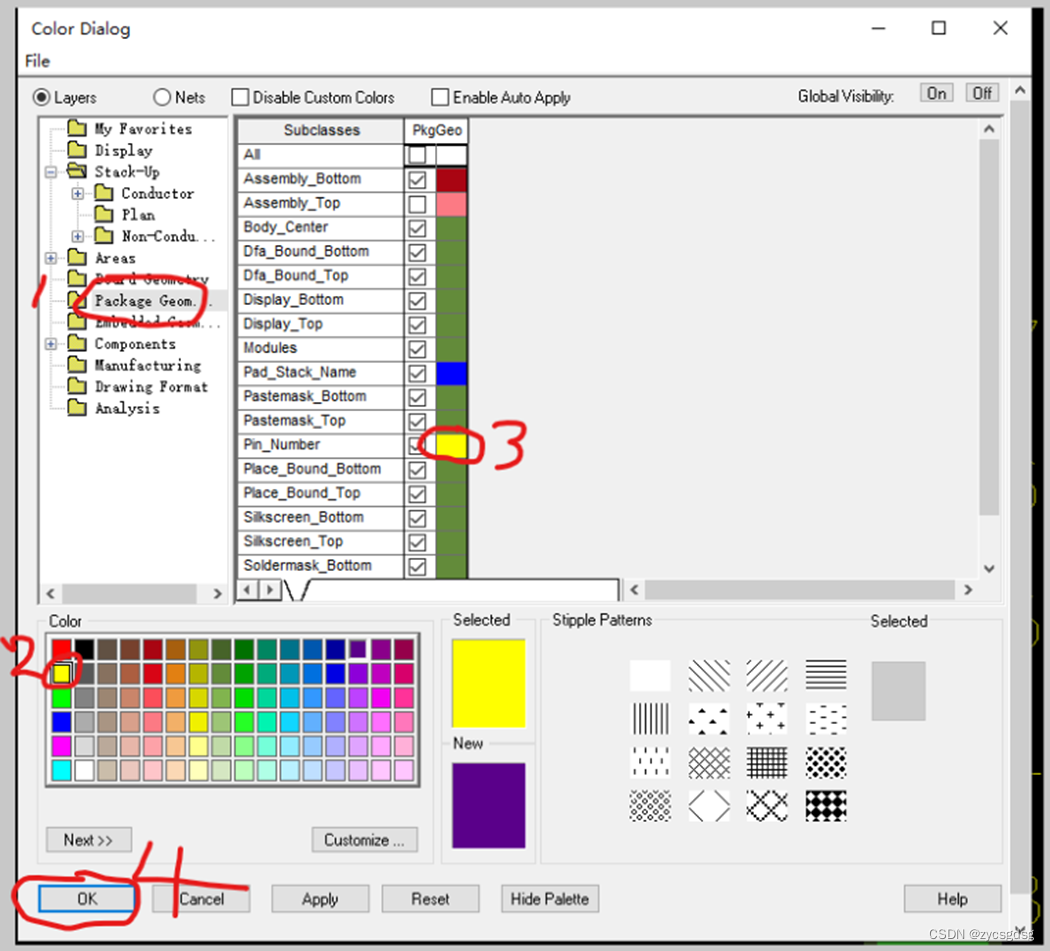Screen dimensions: 1050x951
Task: Check the Assembly_Top visibility checkbox
Action: click(417, 204)
